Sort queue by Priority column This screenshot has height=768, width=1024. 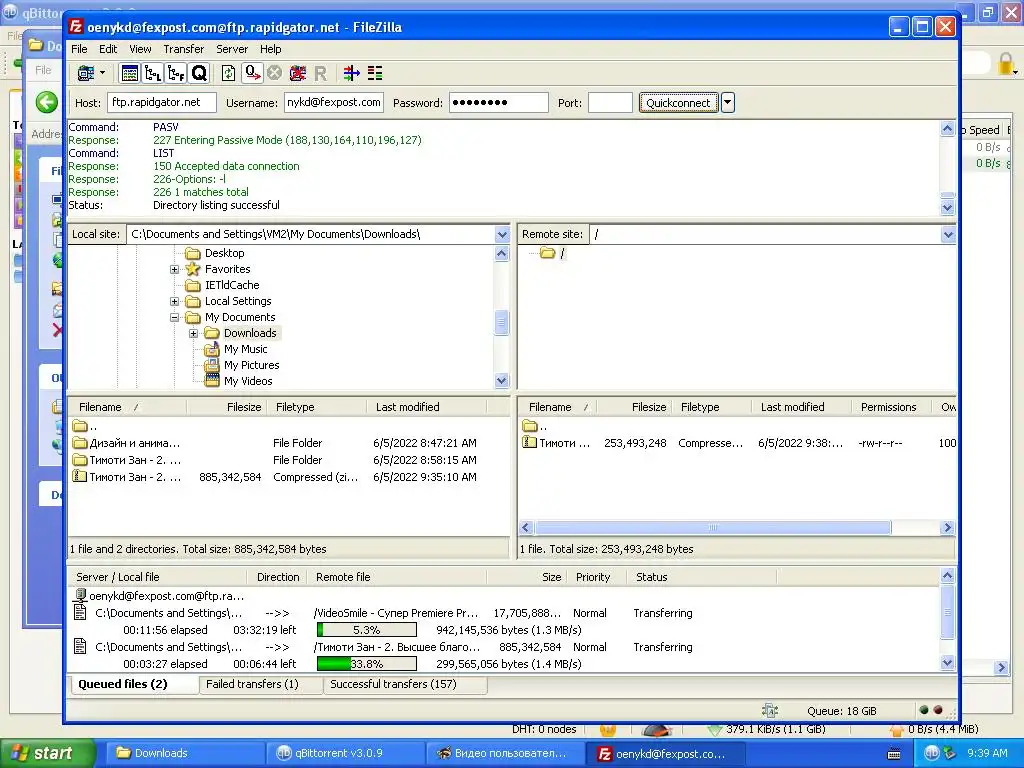[596, 577]
